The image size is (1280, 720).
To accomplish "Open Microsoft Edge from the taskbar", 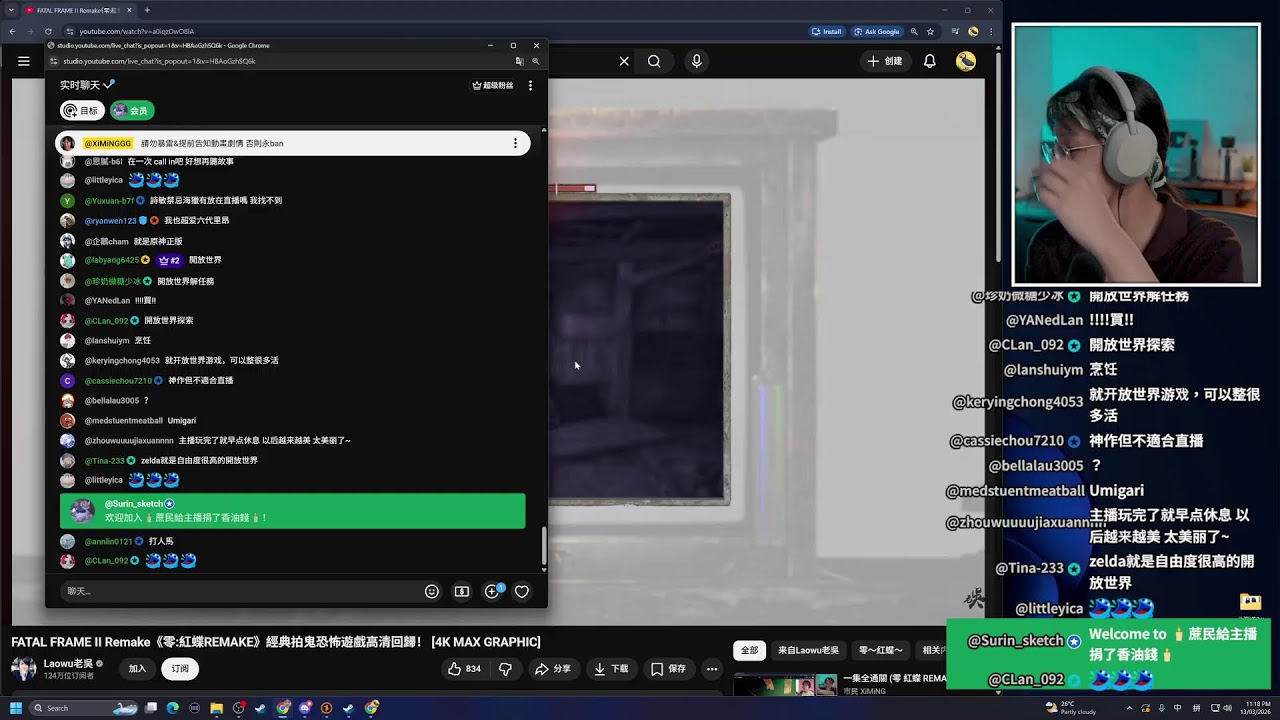I will 173,708.
